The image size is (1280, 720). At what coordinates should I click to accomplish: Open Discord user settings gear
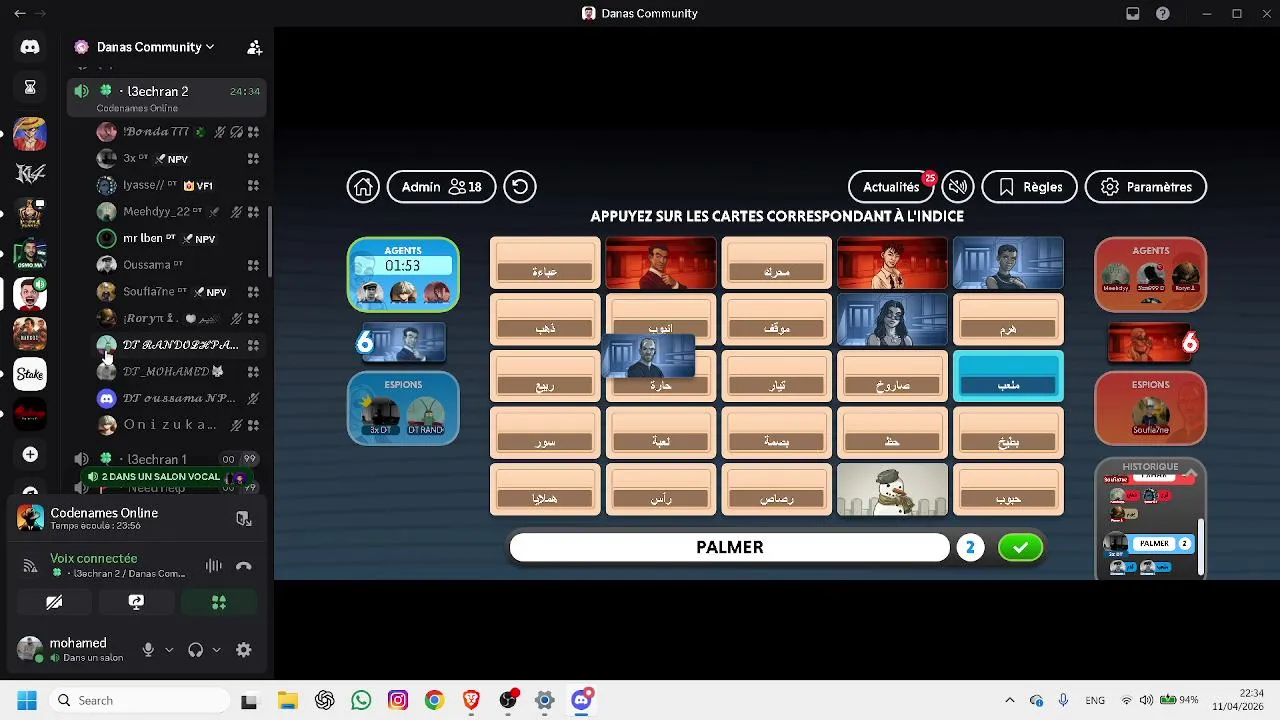pos(243,650)
